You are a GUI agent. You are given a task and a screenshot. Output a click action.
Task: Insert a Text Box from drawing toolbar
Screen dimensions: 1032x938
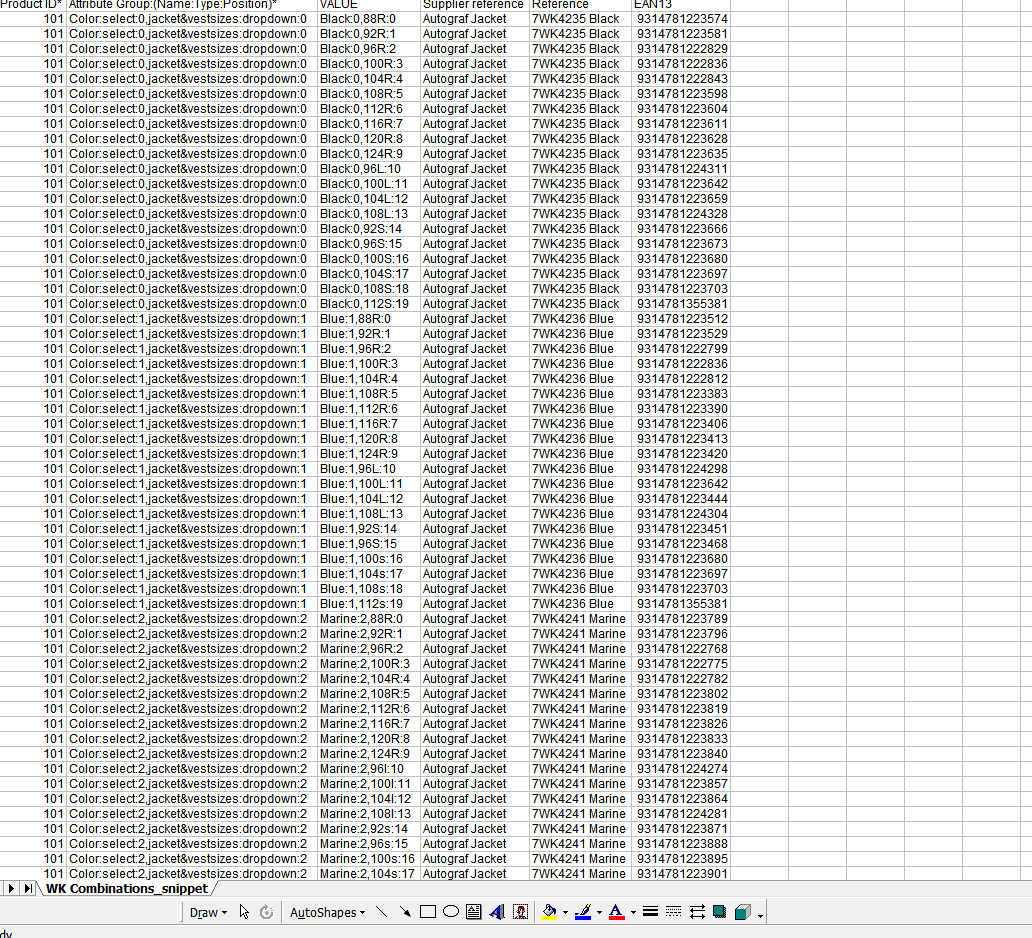click(473, 912)
